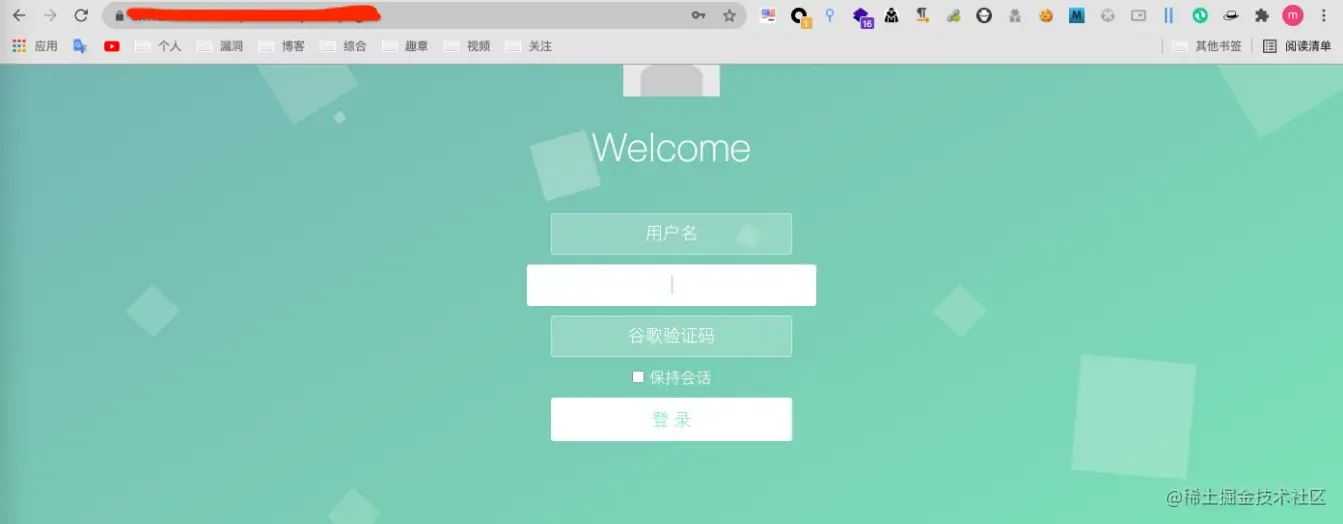Click the browser forward arrow
The image size is (1343, 524).
click(x=50, y=16)
